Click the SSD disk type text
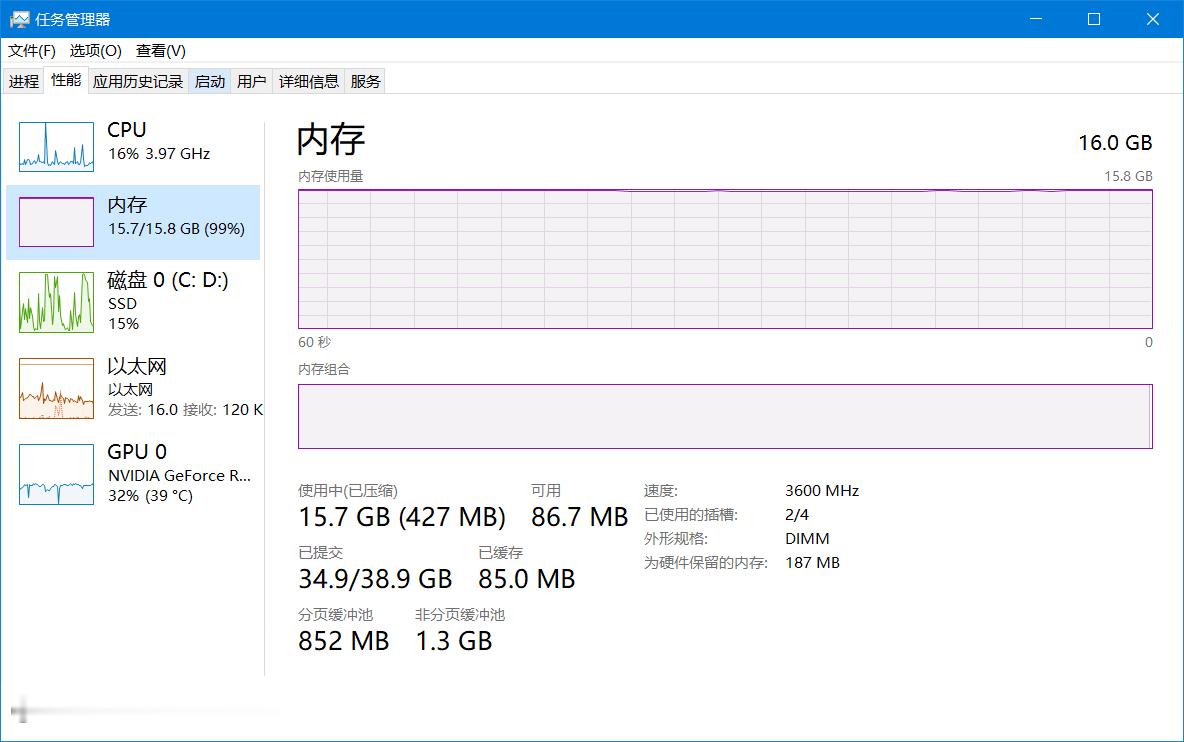This screenshot has height=742, width=1184. click(122, 303)
